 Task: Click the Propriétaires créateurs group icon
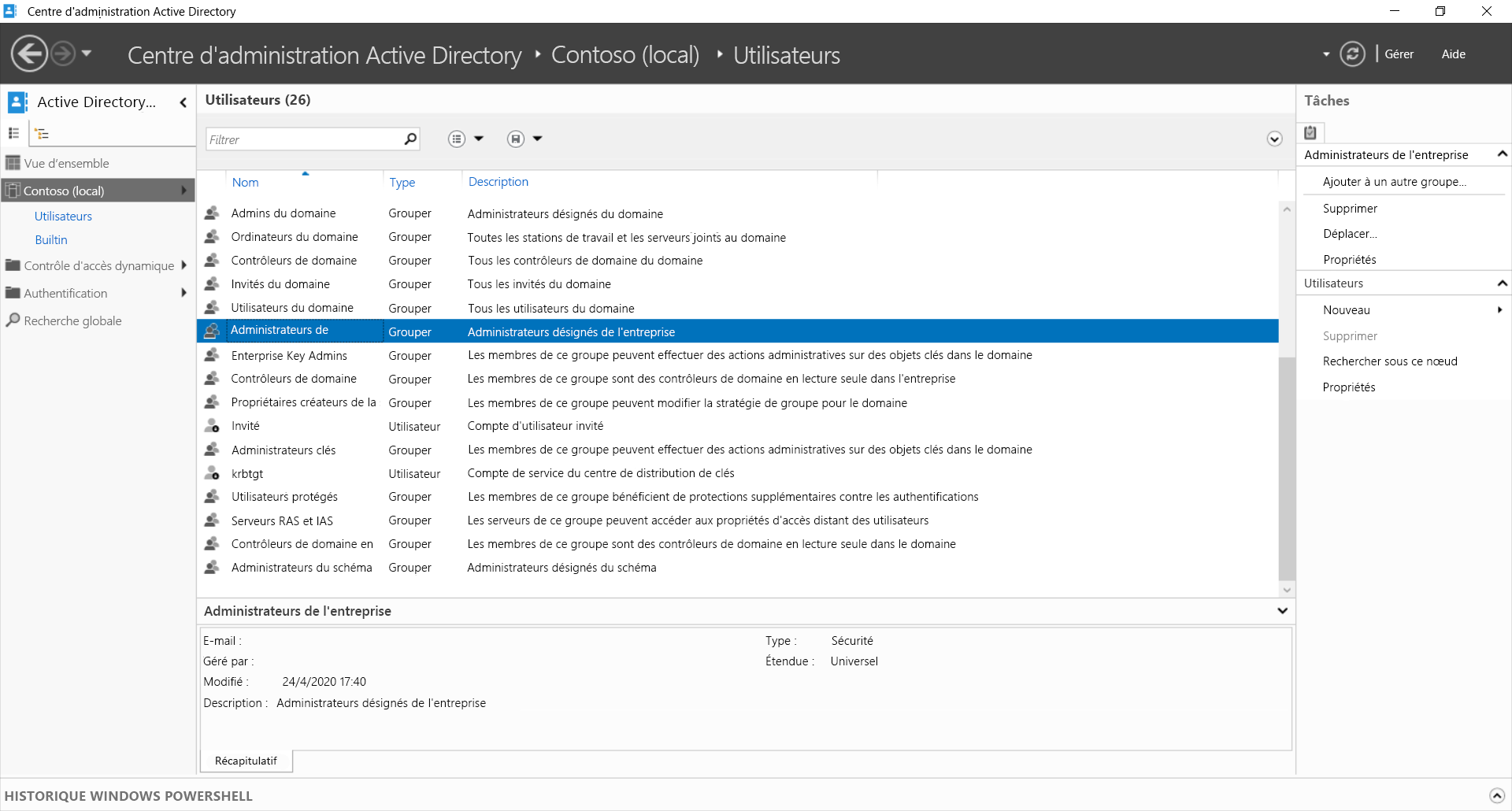(x=212, y=402)
